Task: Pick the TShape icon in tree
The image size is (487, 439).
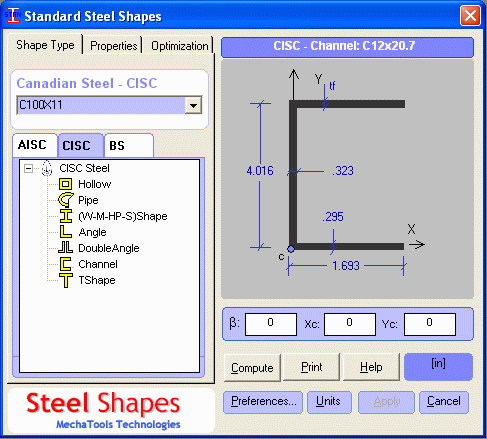Action: 66,280
